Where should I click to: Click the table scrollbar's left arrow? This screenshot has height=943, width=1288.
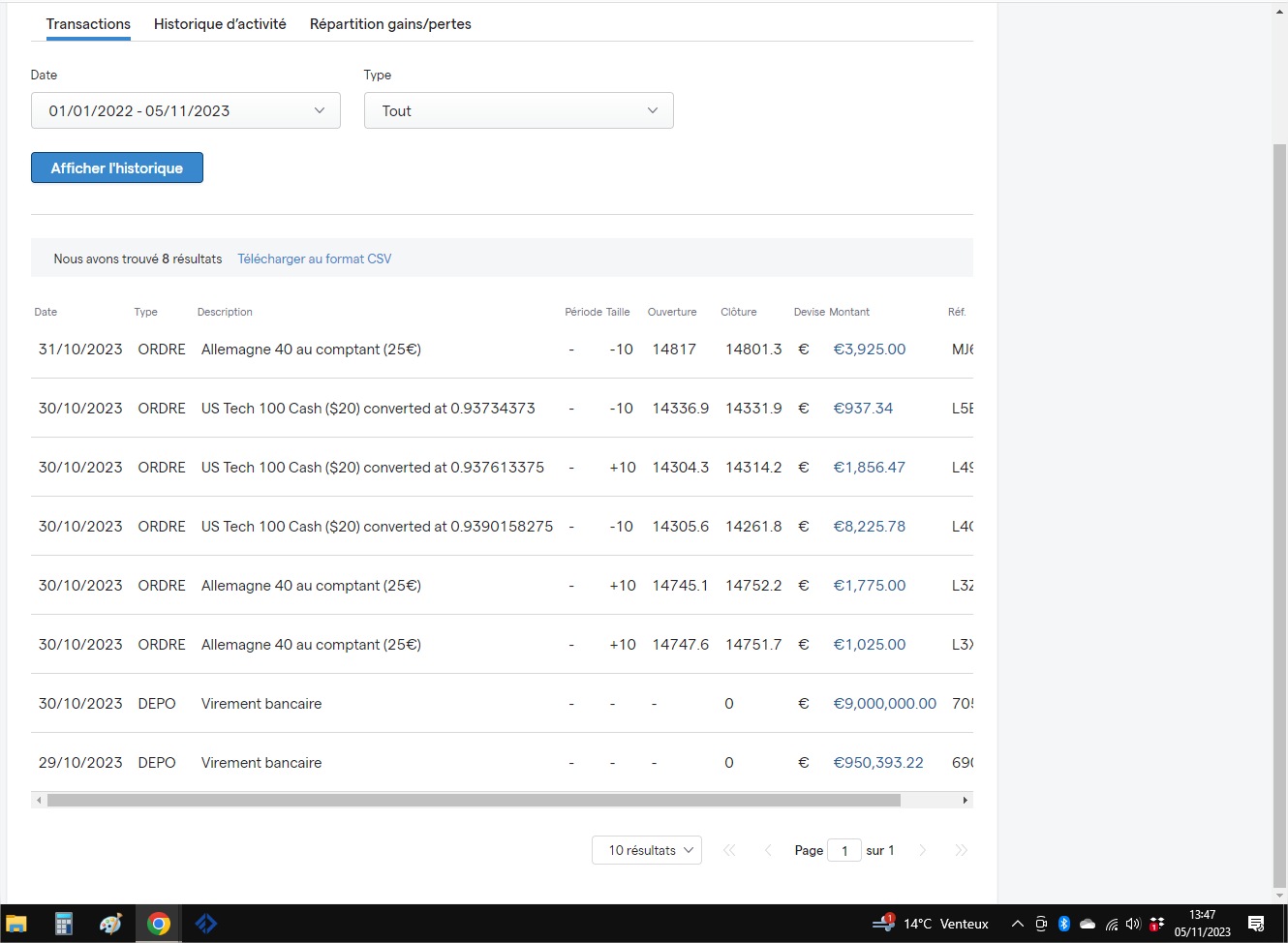click(39, 800)
